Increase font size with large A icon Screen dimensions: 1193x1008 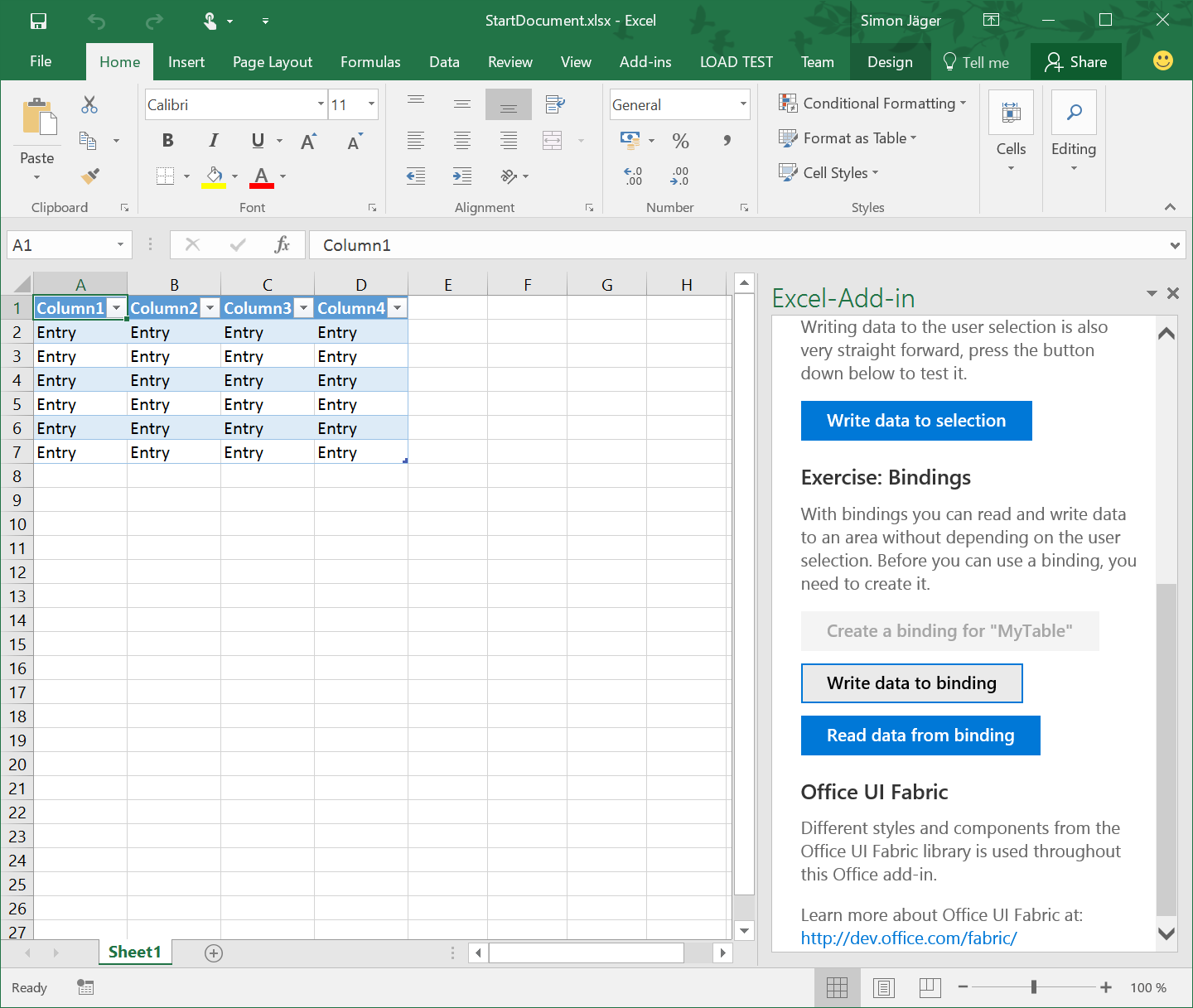point(308,141)
